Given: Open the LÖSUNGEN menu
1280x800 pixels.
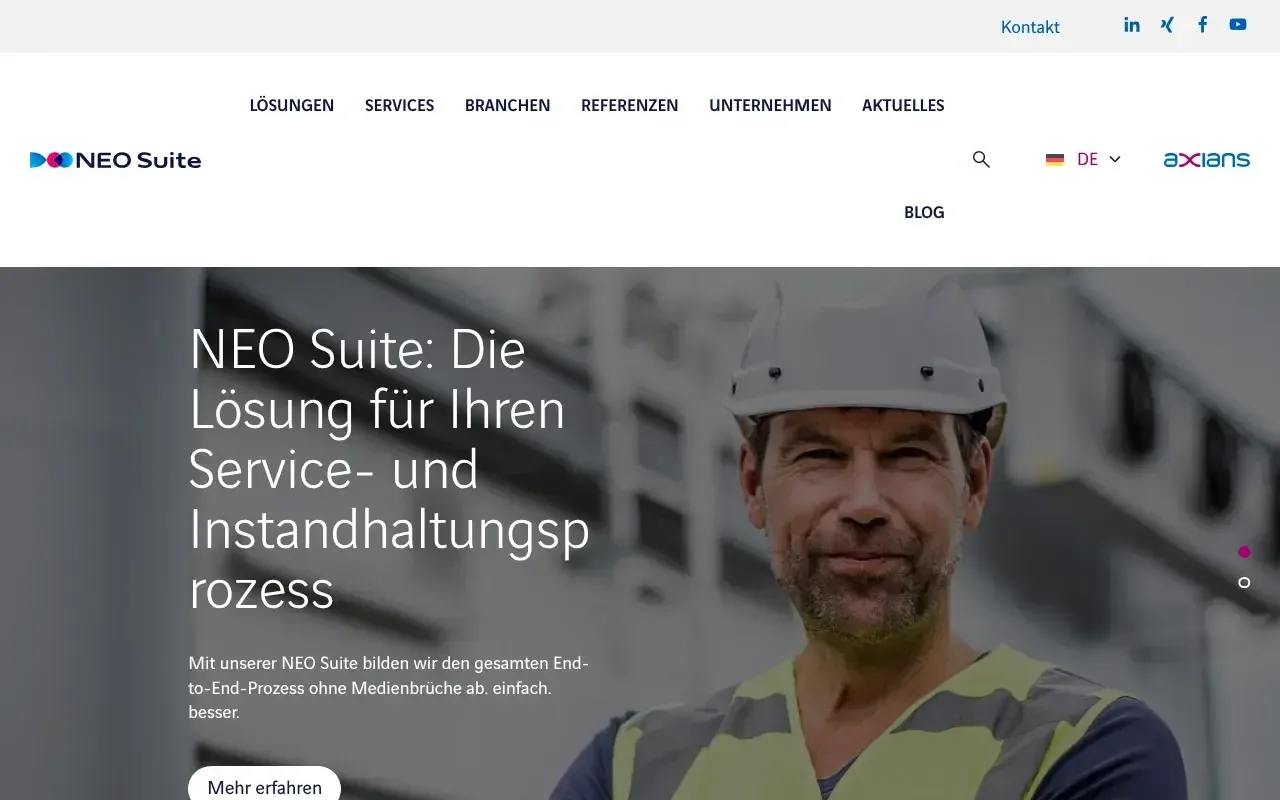Looking at the screenshot, I should pyautogui.click(x=292, y=105).
